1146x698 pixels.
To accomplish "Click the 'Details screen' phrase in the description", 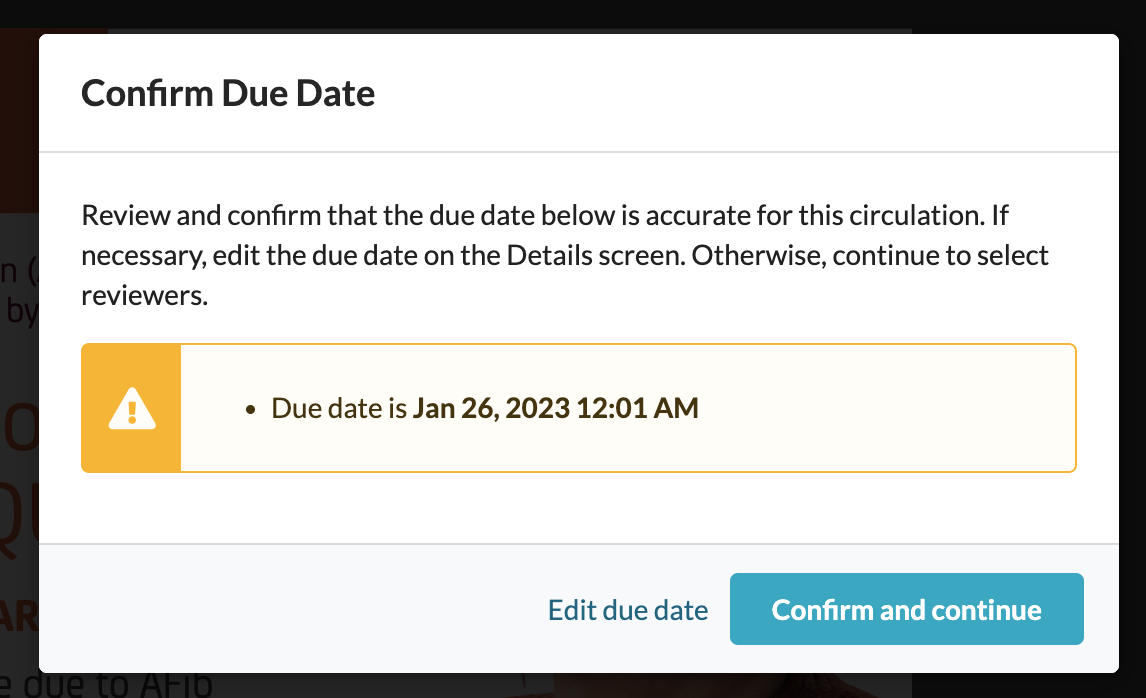I will coord(595,255).
